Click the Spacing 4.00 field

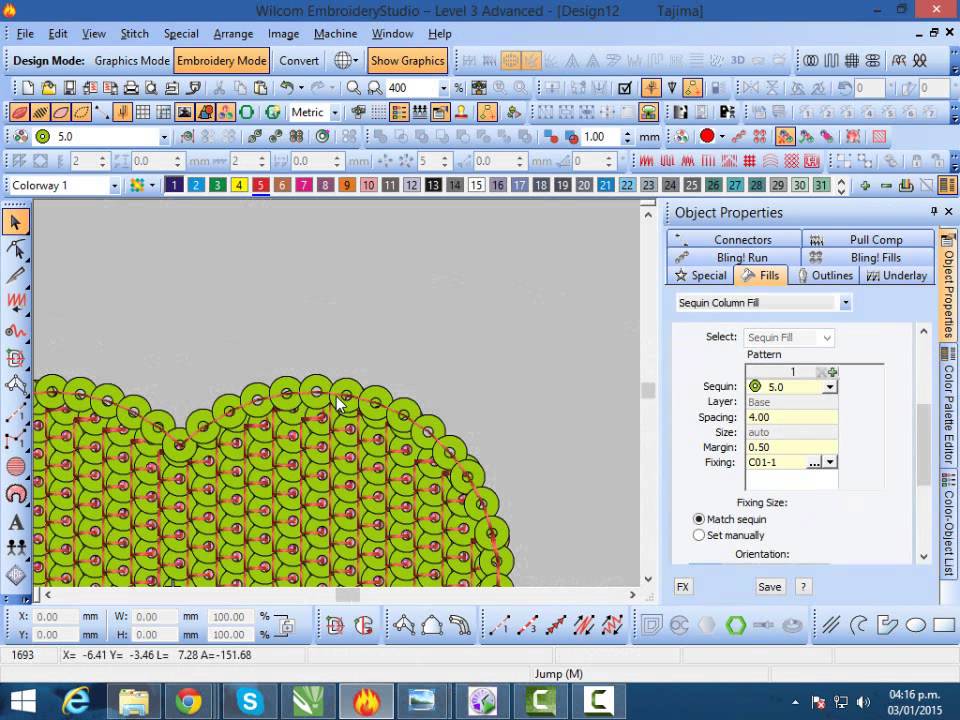pyautogui.click(x=791, y=417)
